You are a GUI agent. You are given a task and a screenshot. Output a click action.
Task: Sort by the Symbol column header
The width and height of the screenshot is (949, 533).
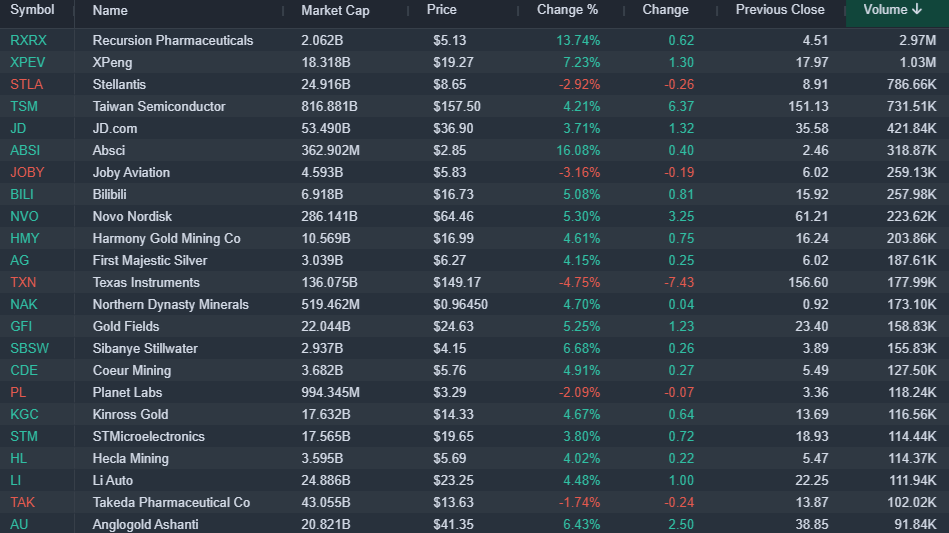coord(32,10)
